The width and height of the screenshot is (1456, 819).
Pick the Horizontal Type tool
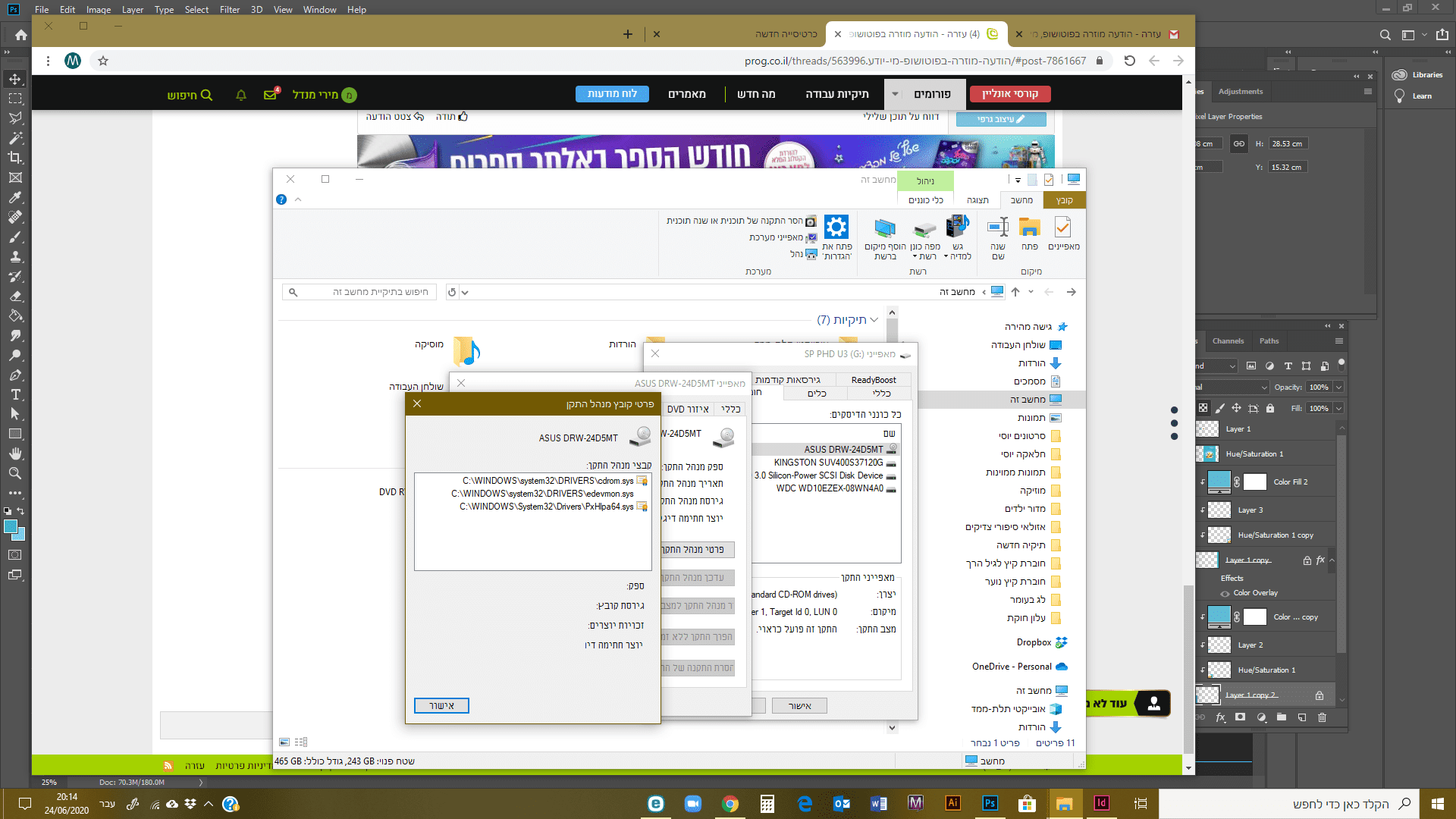click(15, 394)
